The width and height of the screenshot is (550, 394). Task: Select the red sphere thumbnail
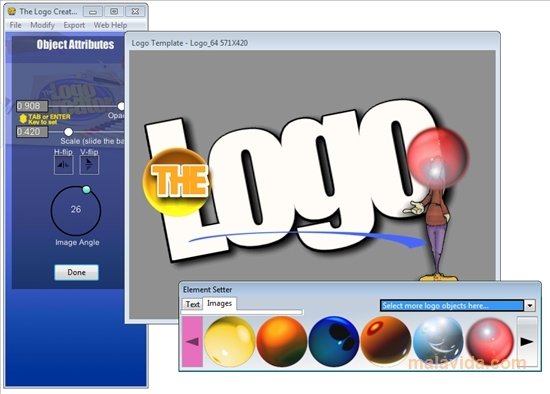pos(490,341)
